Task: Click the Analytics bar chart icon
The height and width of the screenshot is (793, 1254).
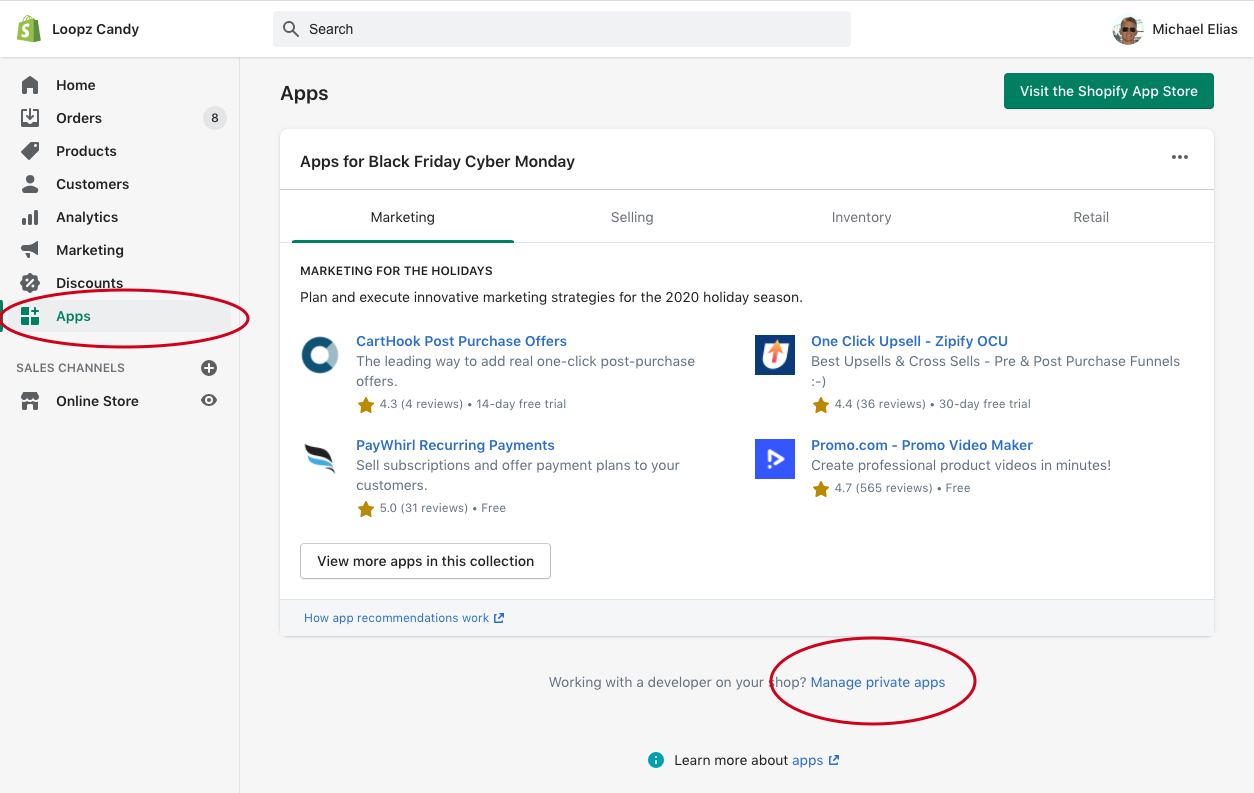Action: (x=30, y=217)
